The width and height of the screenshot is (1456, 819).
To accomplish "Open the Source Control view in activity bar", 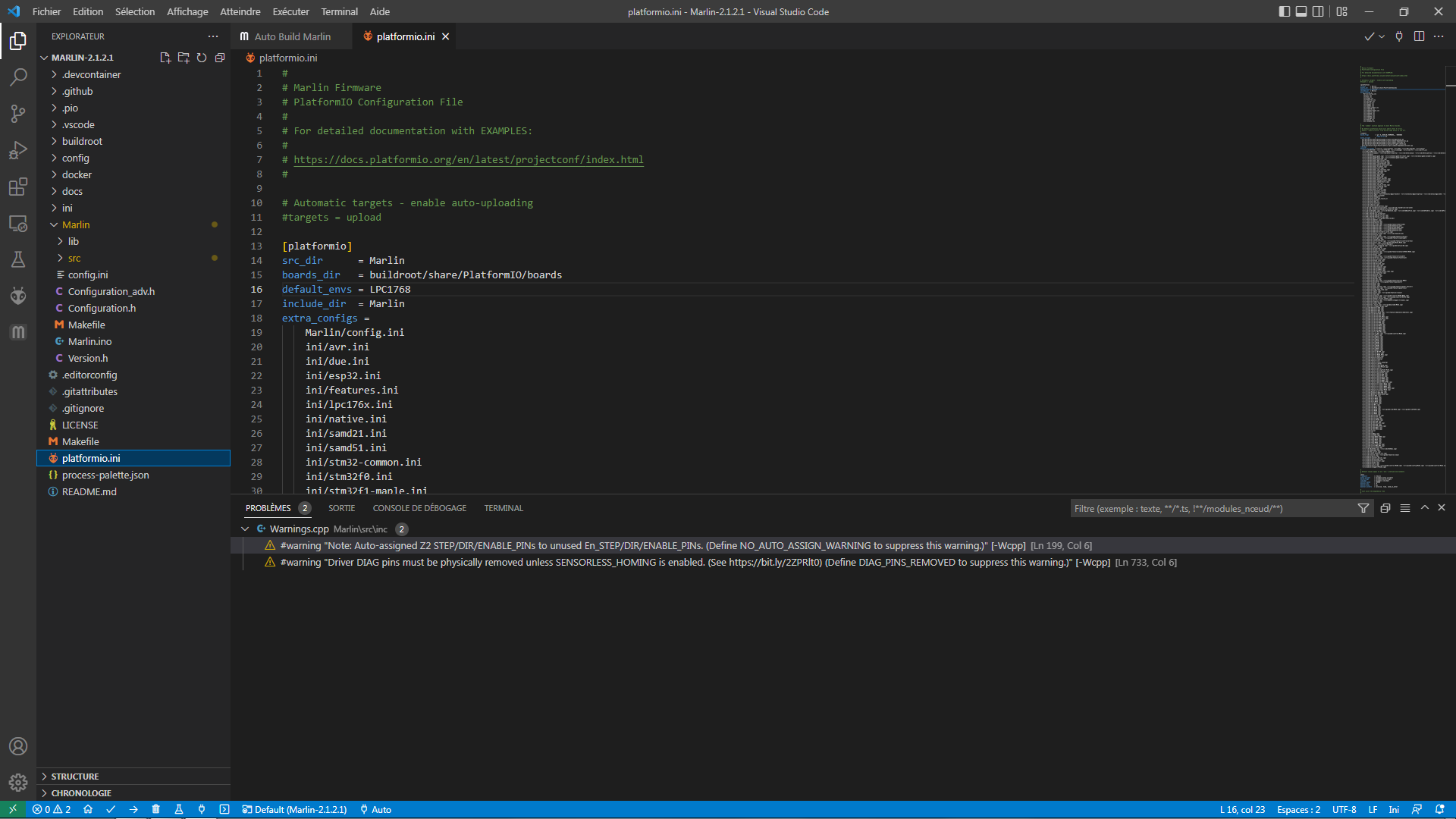I will [x=18, y=114].
